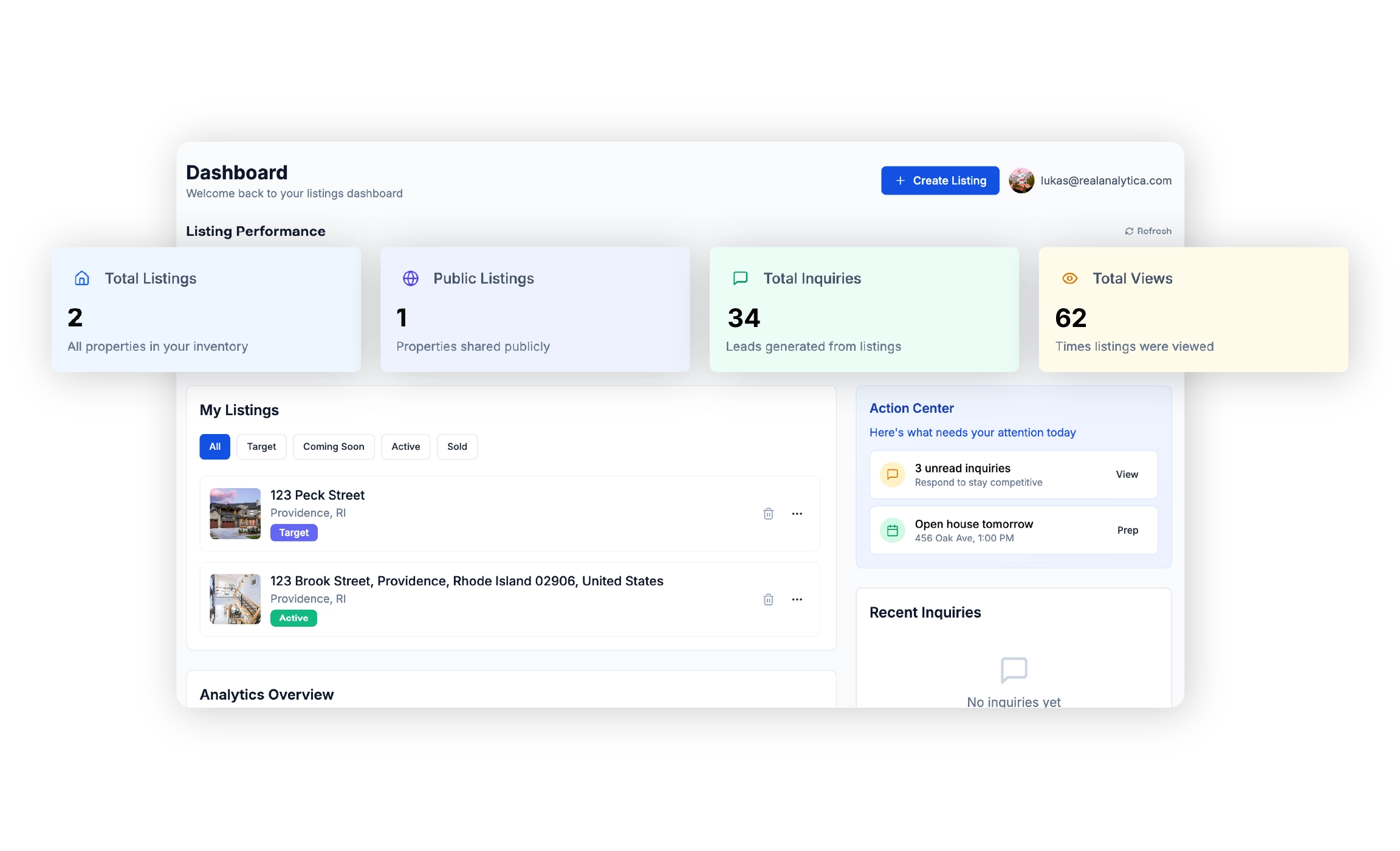Click the eye icon on Total Views card
The image size is (1400, 851).
pos(1069,278)
